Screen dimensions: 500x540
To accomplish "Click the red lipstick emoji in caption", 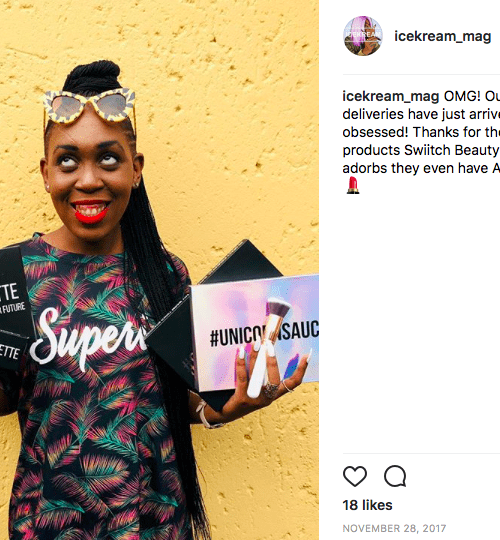I will point(353,185).
